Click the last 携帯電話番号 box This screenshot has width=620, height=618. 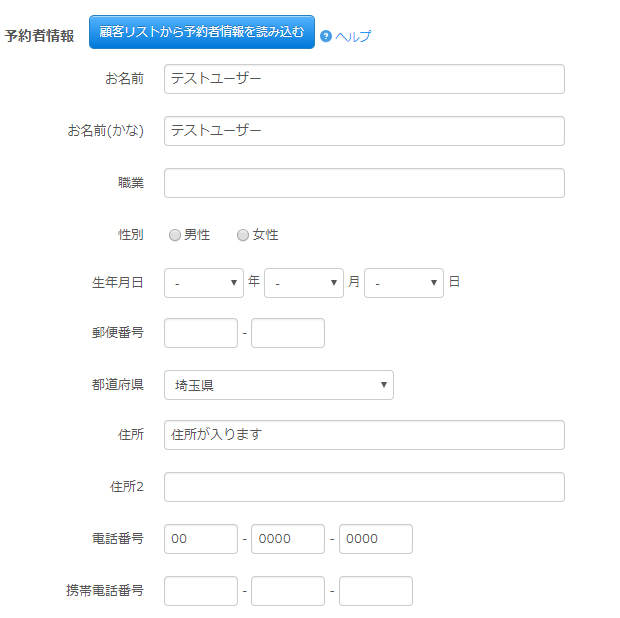pyautogui.click(x=376, y=591)
